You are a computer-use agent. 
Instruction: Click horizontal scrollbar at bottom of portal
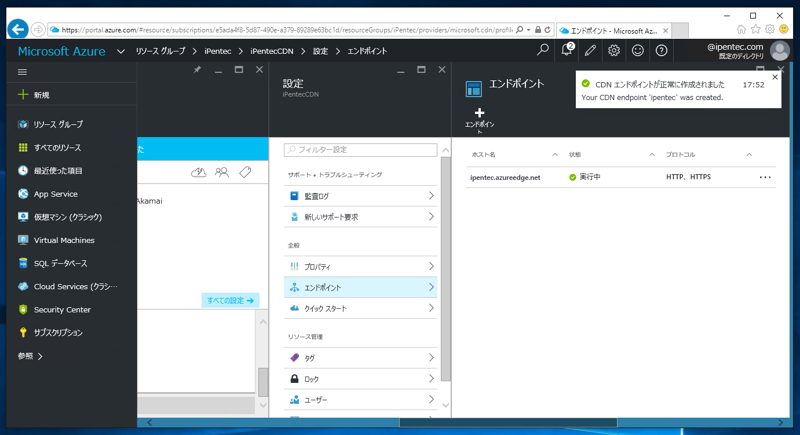pos(508,422)
